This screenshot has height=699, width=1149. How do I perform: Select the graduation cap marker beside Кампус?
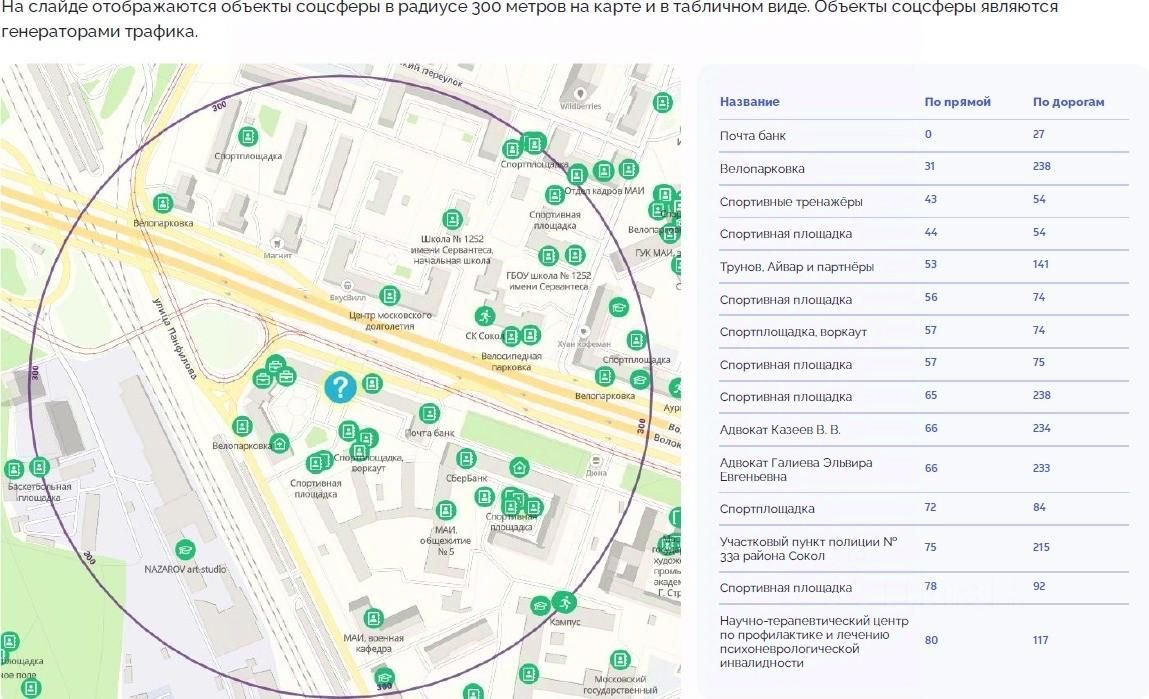click(540, 606)
